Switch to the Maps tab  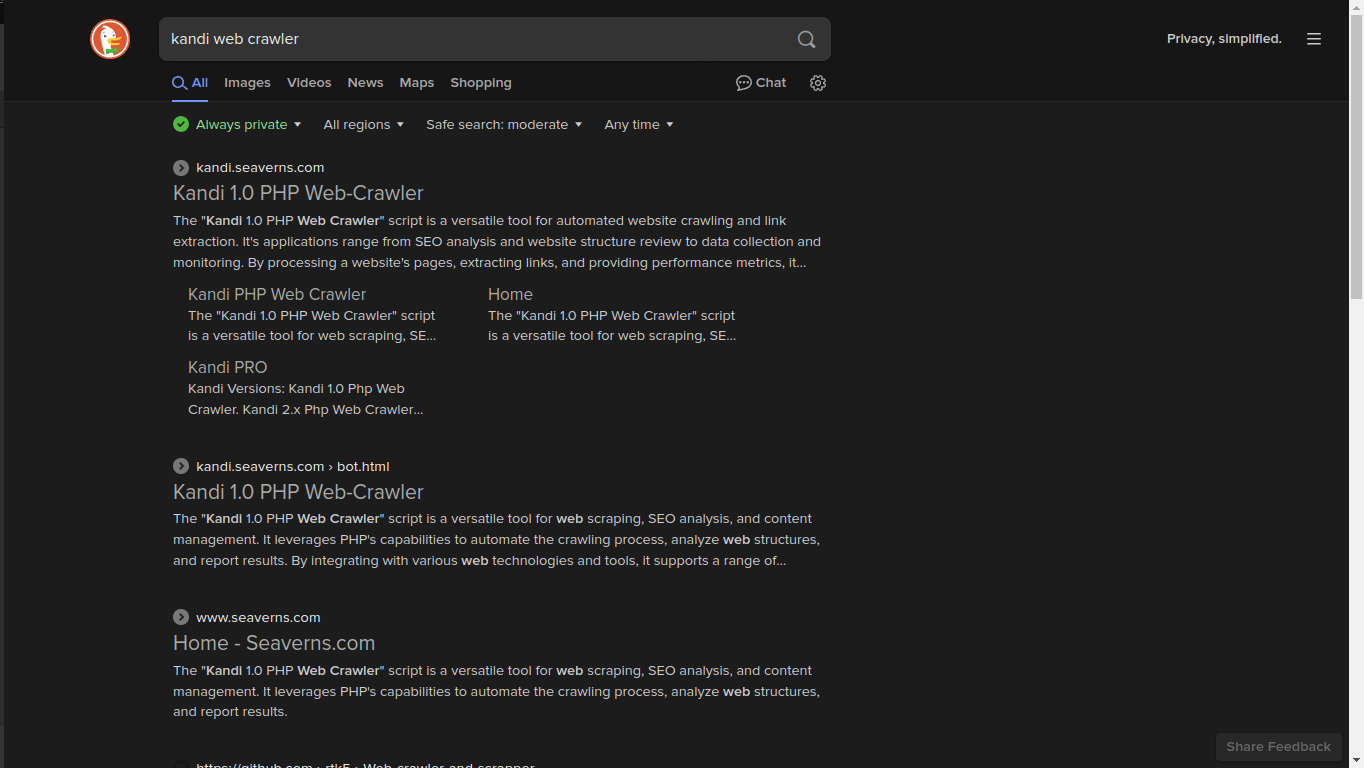416,83
